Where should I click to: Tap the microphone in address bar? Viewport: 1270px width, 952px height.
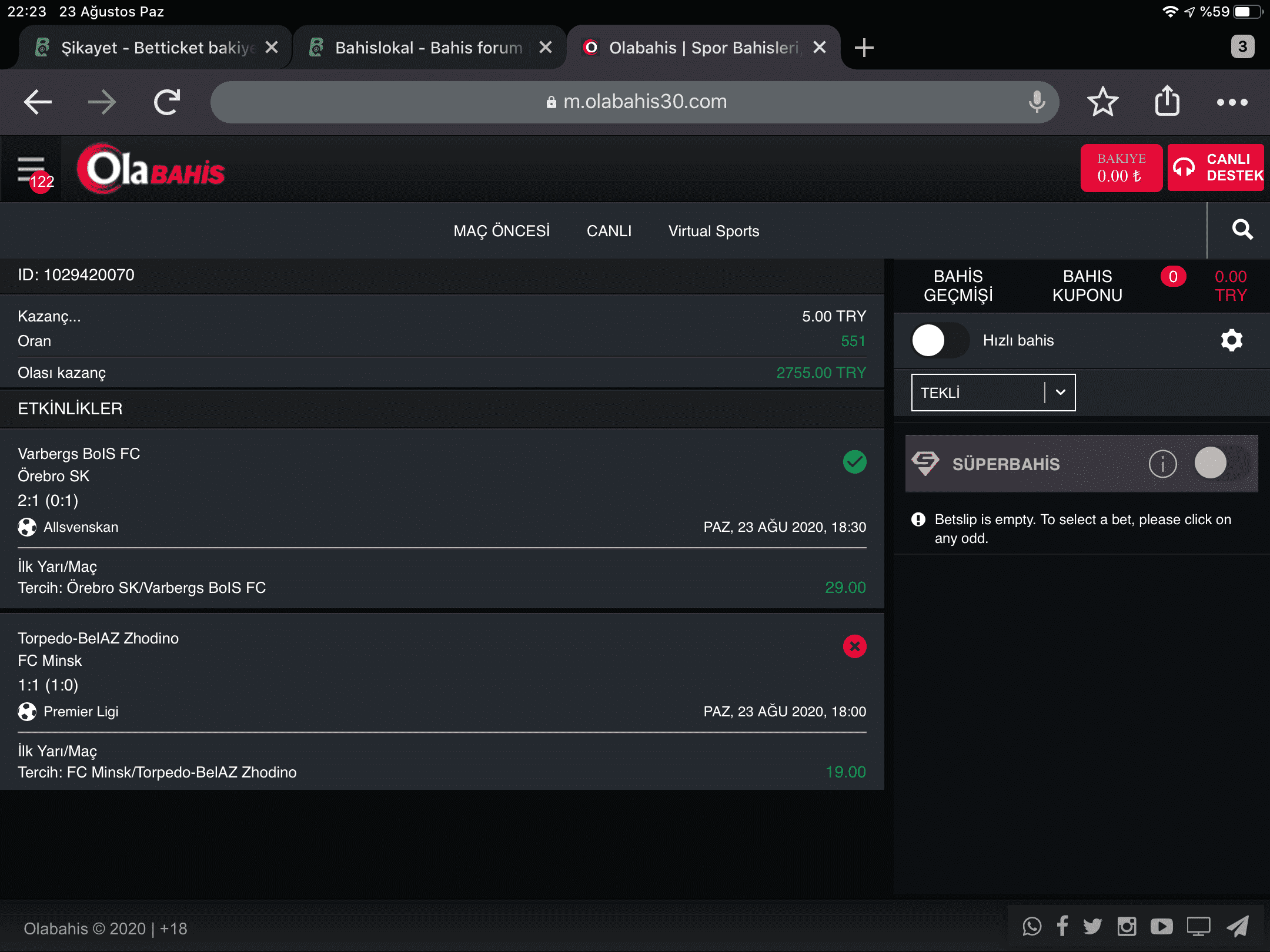(1037, 102)
